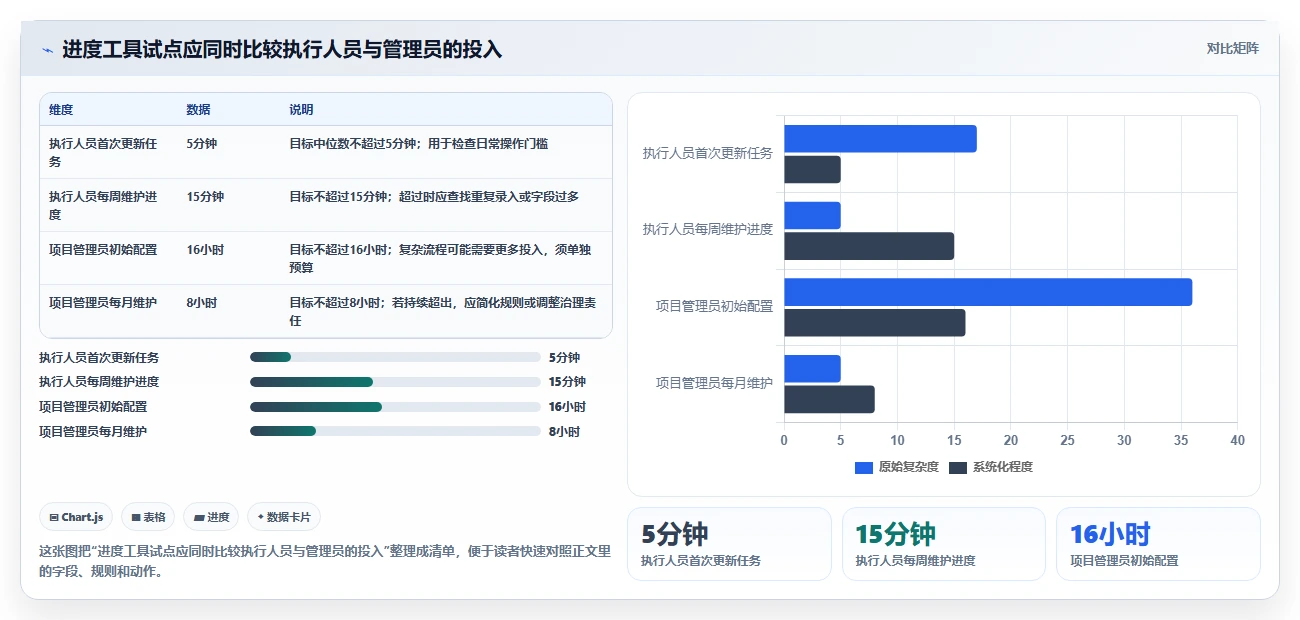The height and width of the screenshot is (620, 1300).
Task: Click the 项目管理员初始配置 cell in the table
Action: pyautogui.click(x=103, y=250)
